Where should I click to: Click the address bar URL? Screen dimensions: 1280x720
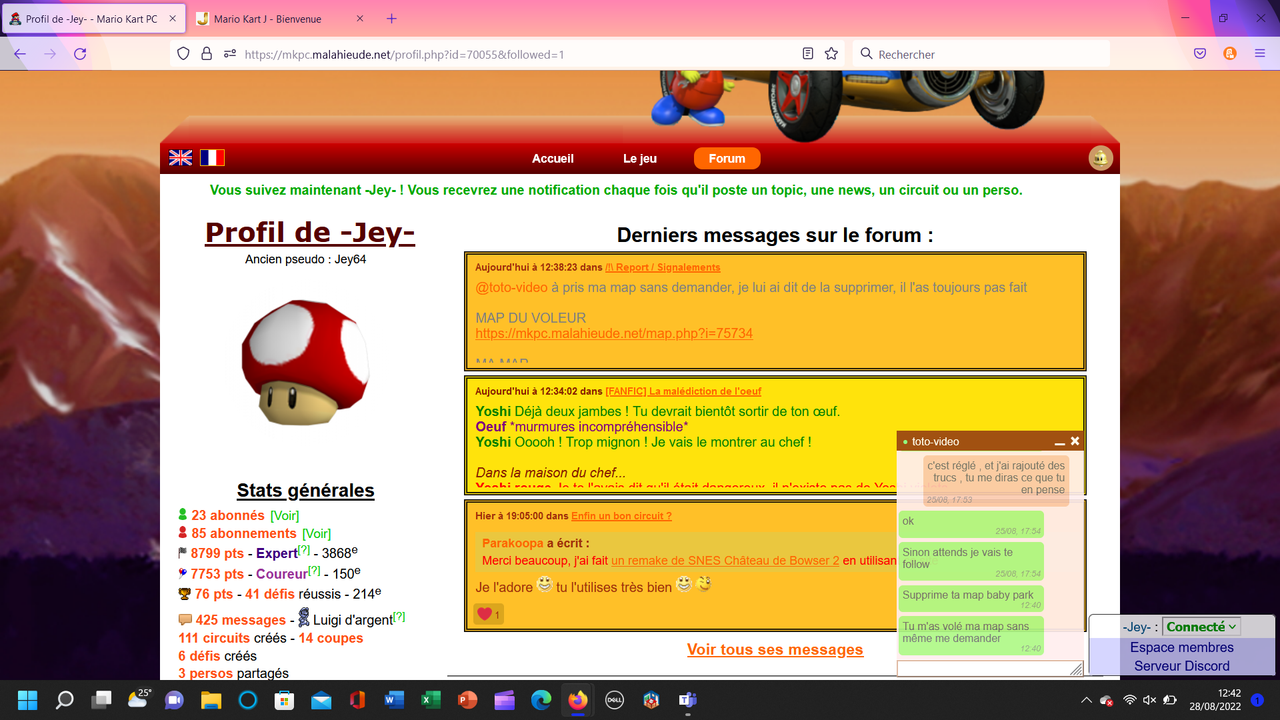point(404,55)
